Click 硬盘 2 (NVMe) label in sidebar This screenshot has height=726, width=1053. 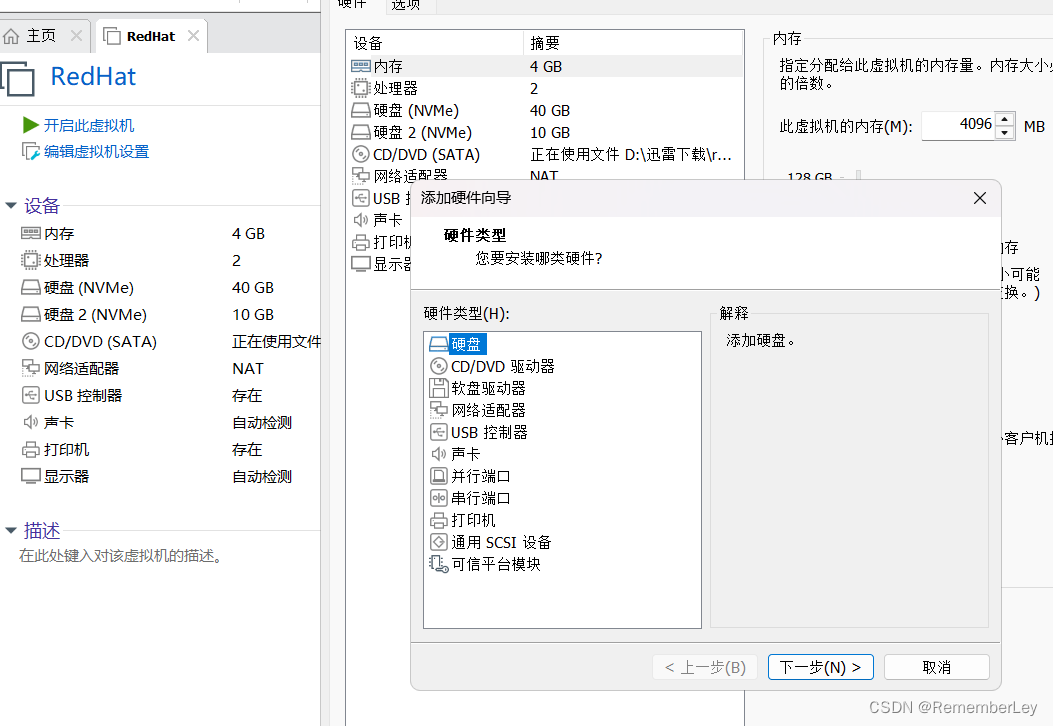pos(95,314)
